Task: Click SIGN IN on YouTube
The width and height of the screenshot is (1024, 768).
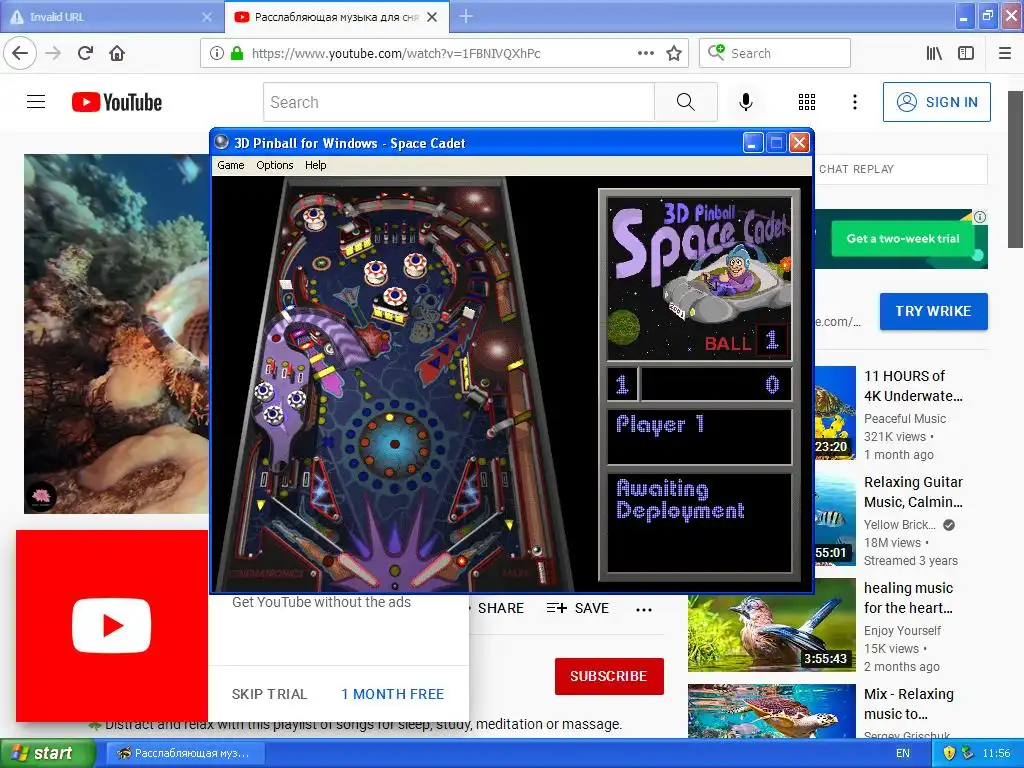Action: pos(936,102)
